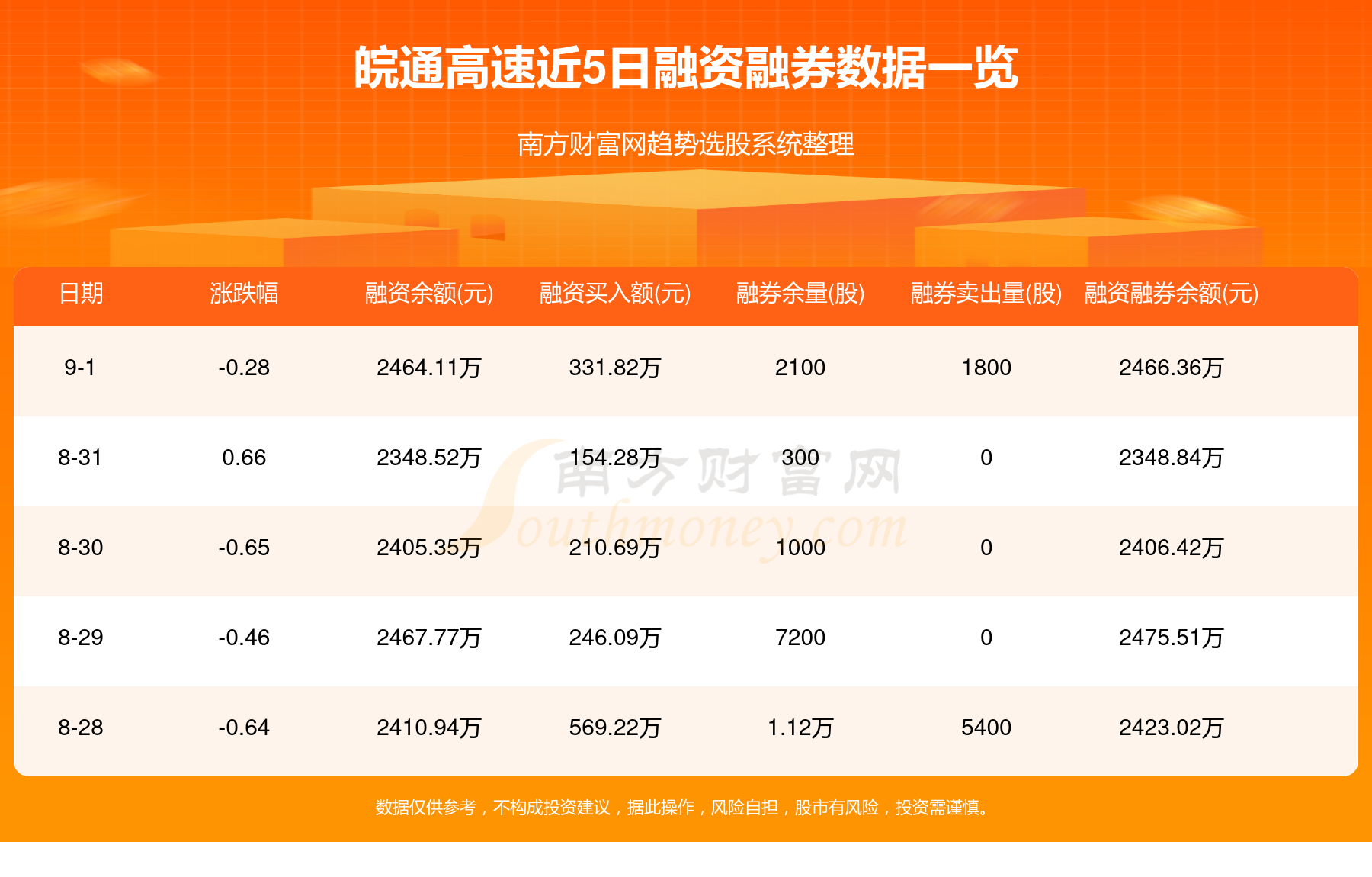Click the total balance 2348.84万

pos(1172,458)
